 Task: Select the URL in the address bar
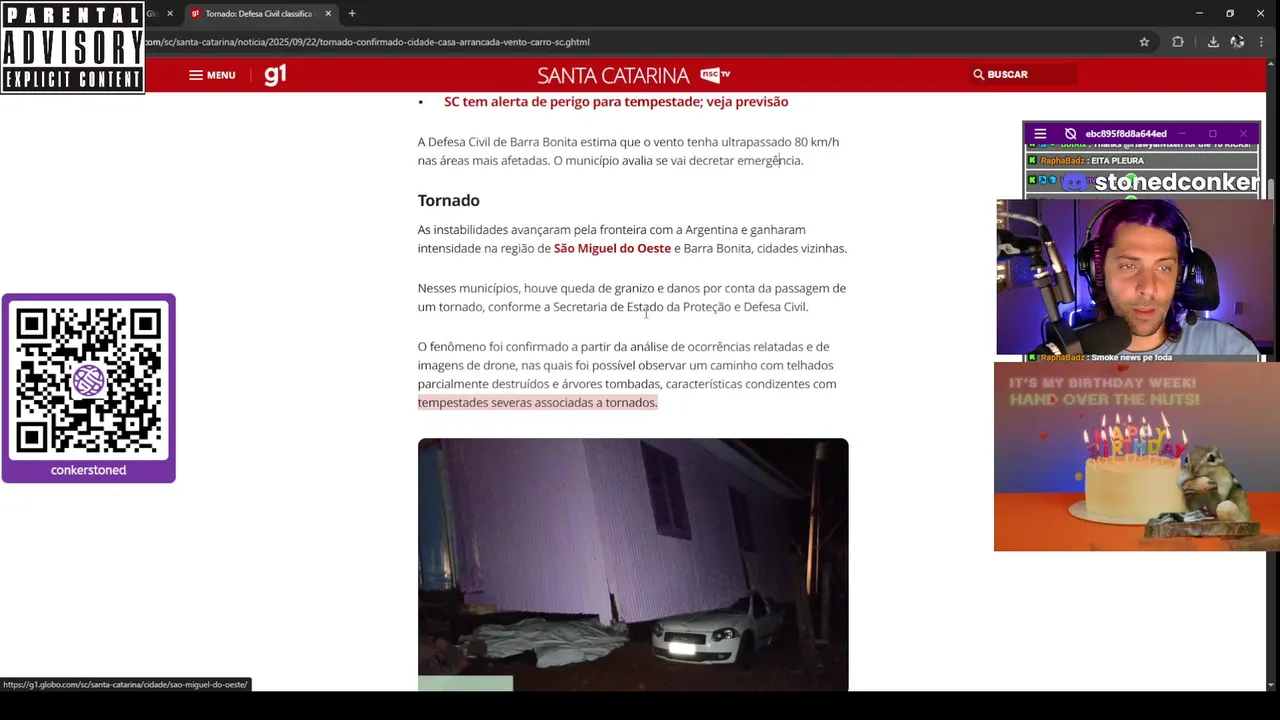coord(368,42)
